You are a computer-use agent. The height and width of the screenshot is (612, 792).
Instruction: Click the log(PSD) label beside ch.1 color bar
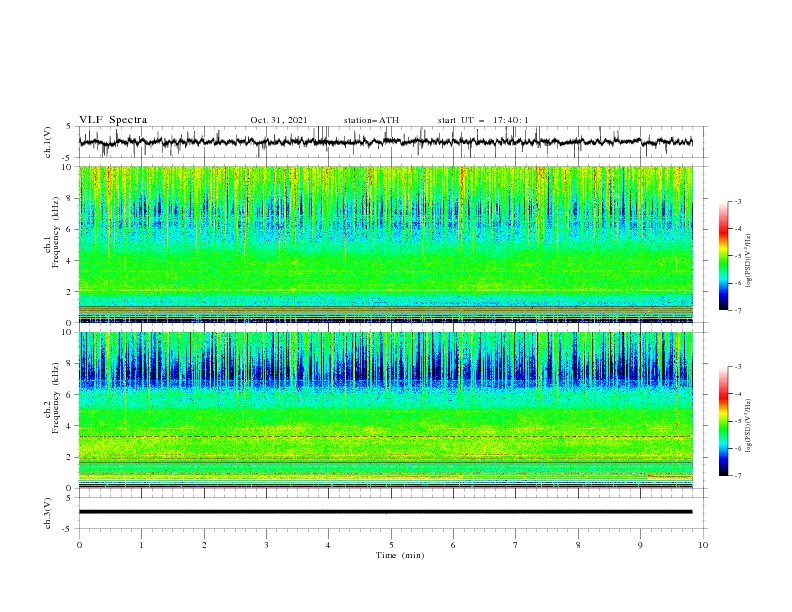point(748,261)
